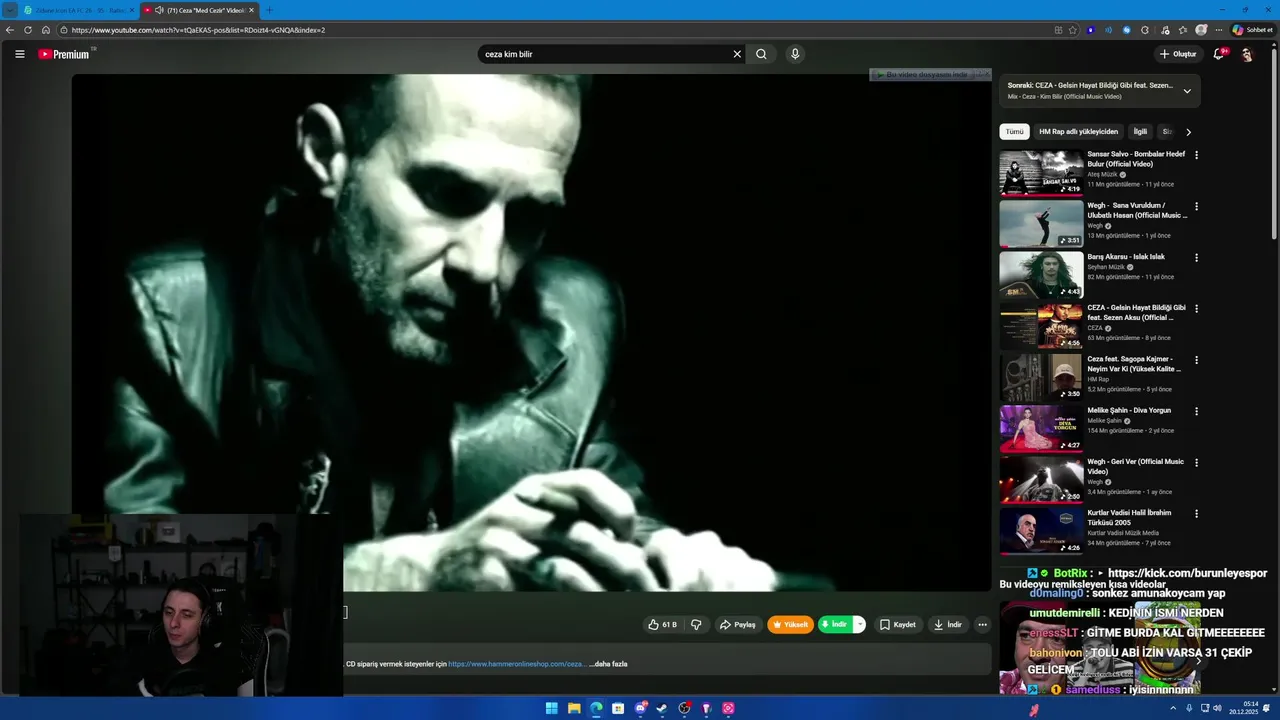The width and height of the screenshot is (1280, 720).
Task: Click the magnifier search button
Action: [x=761, y=54]
